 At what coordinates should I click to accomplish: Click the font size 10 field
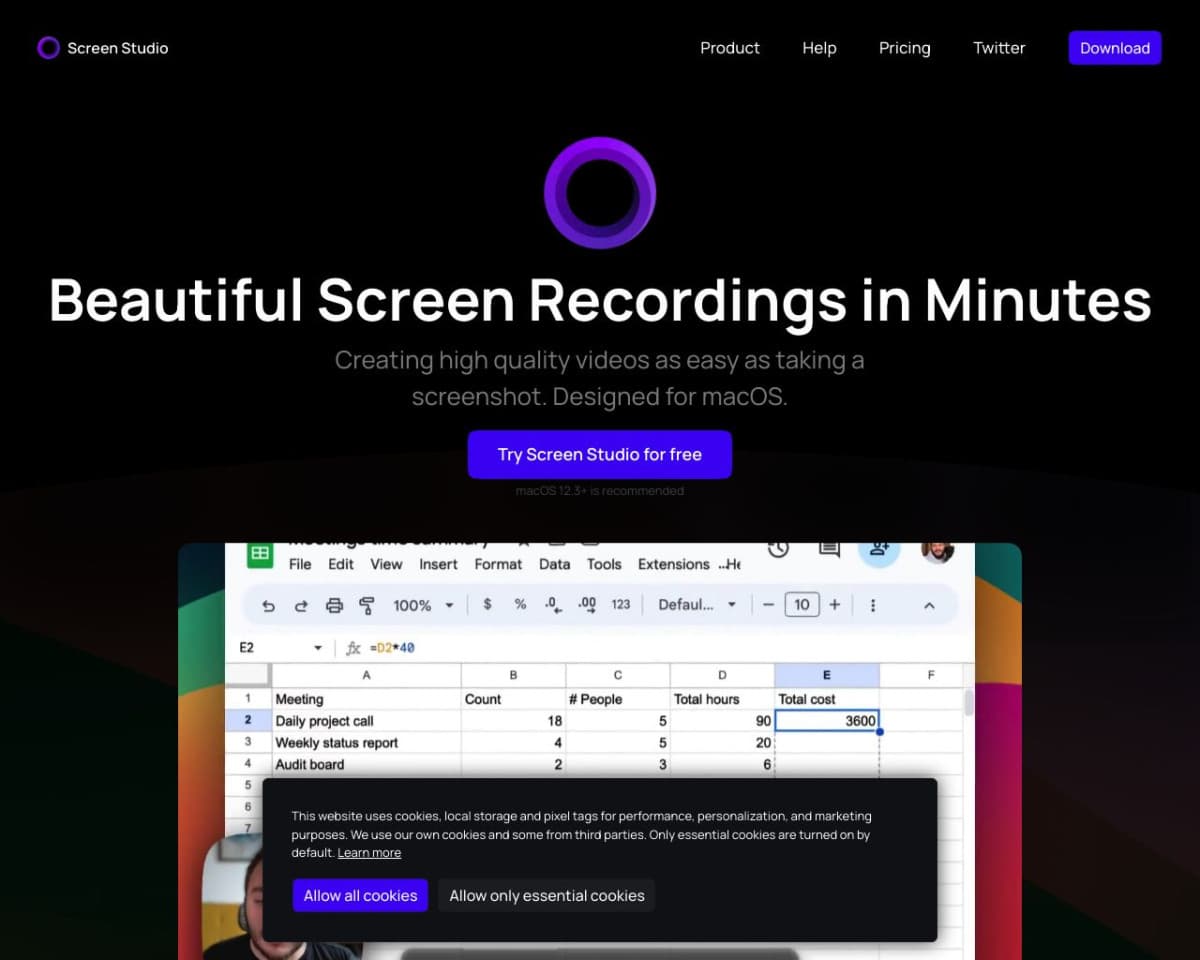(x=802, y=605)
